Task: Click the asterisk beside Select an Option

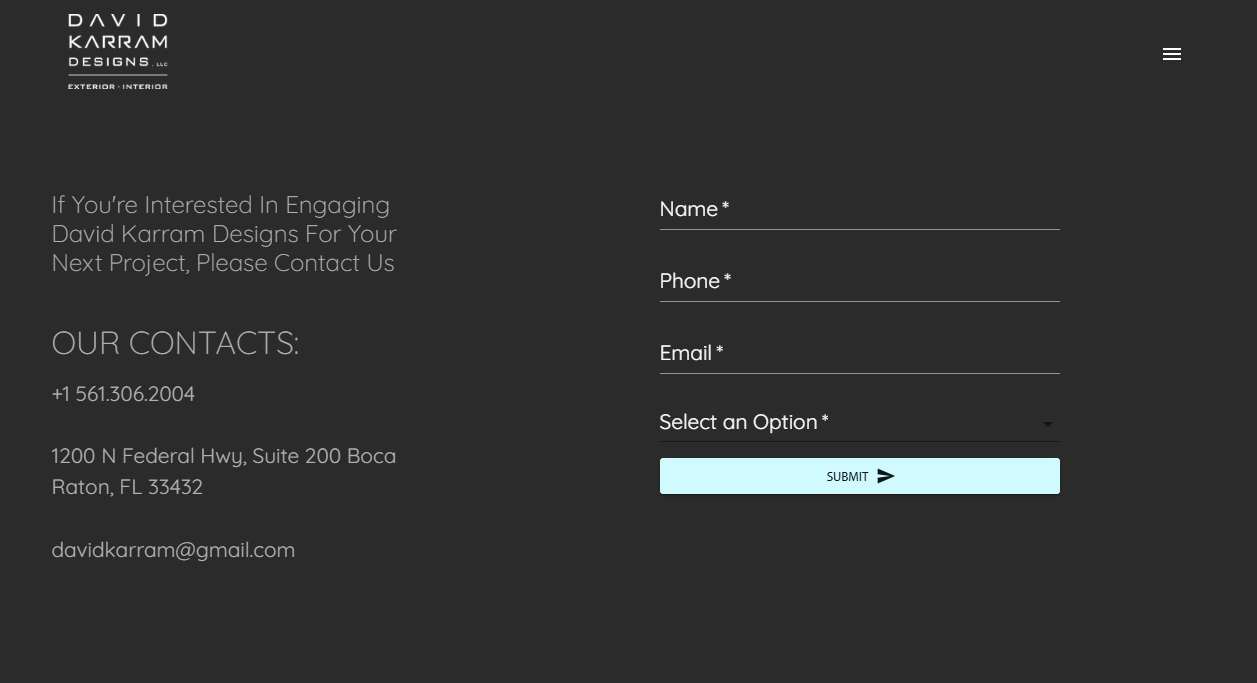Action: coord(825,420)
